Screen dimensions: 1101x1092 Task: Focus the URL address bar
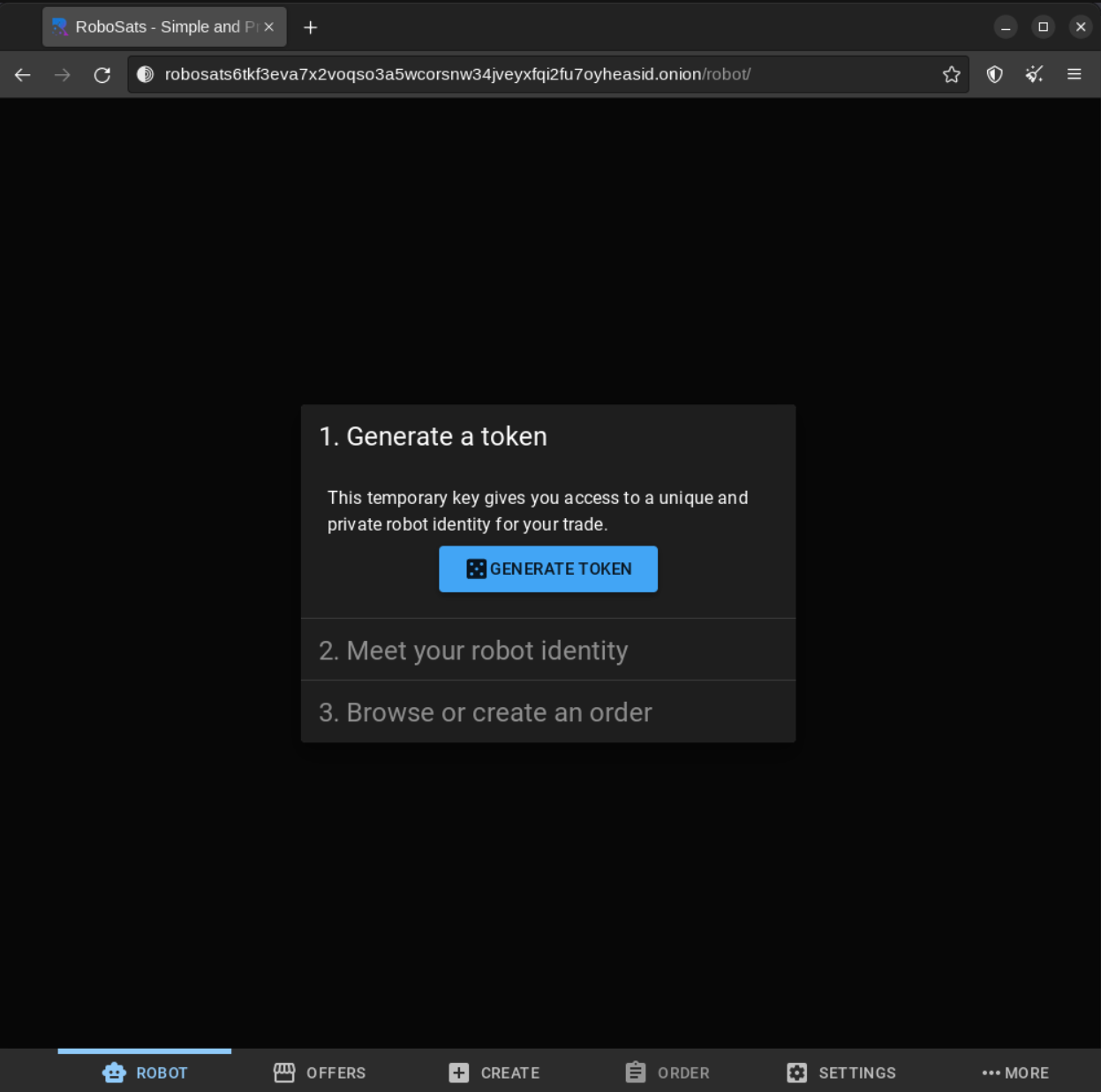click(x=530, y=75)
